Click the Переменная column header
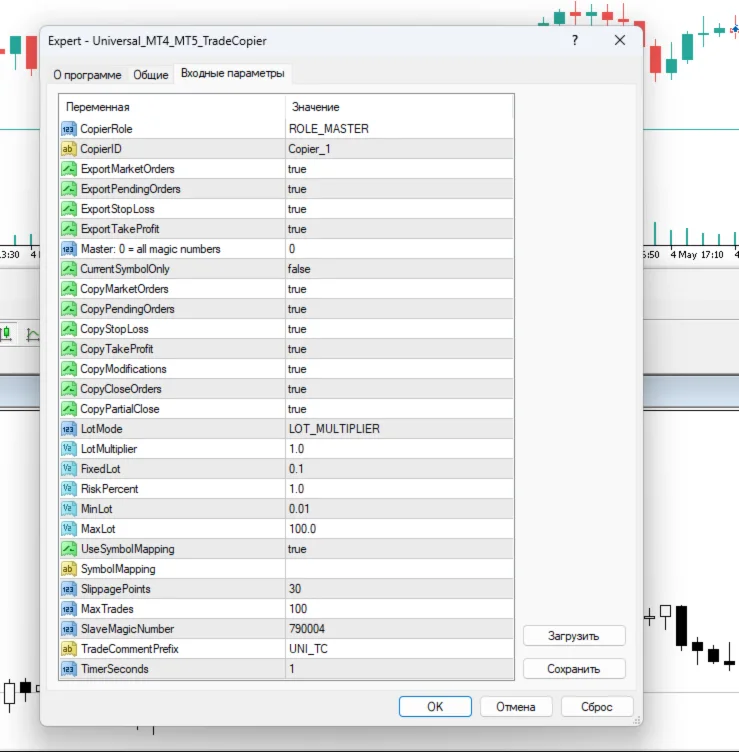Image resolution: width=739 pixels, height=752 pixels. [172, 107]
